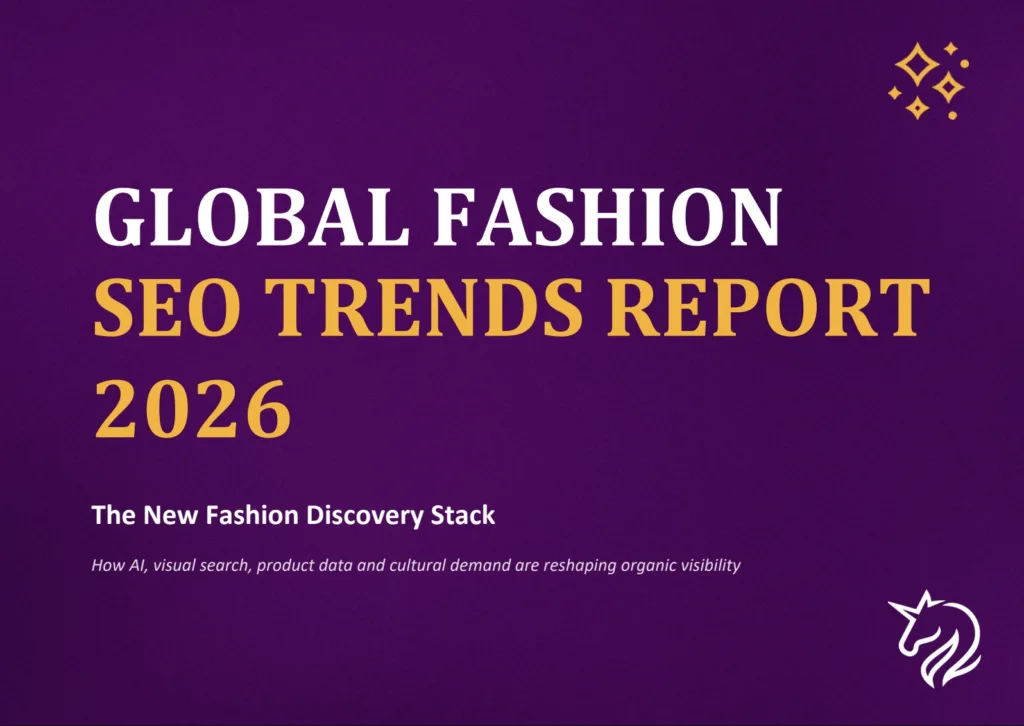Click the white unicorn logo
Image resolution: width=1024 pixels, height=726 pixels.
click(934, 639)
